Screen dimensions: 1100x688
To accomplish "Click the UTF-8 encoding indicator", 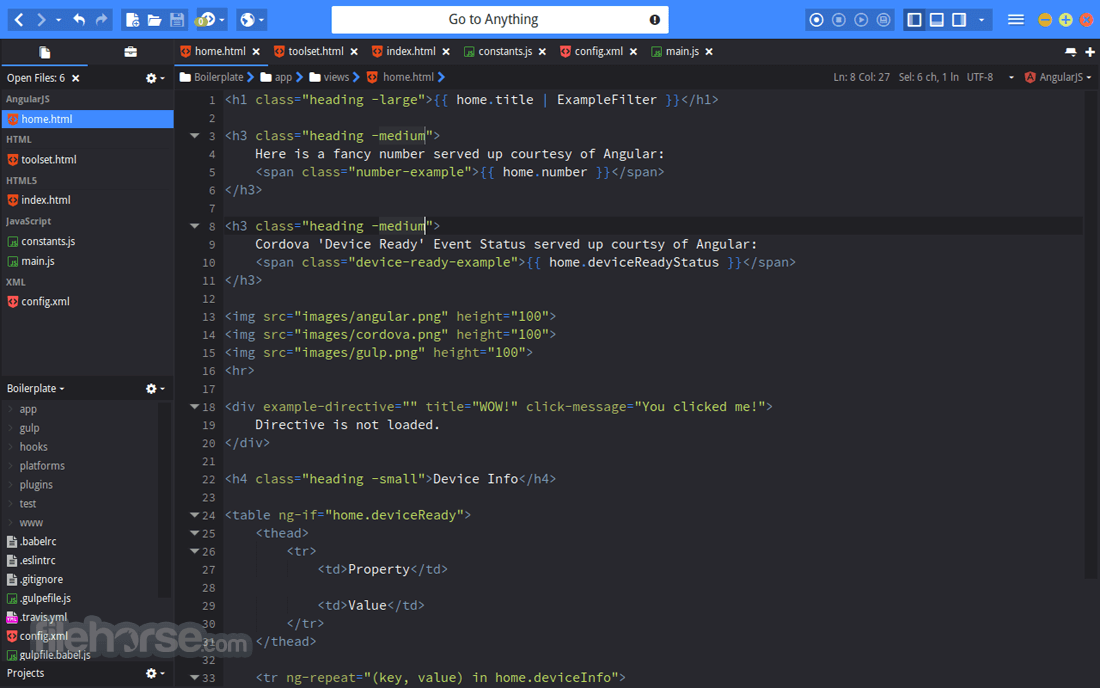I will point(978,76).
